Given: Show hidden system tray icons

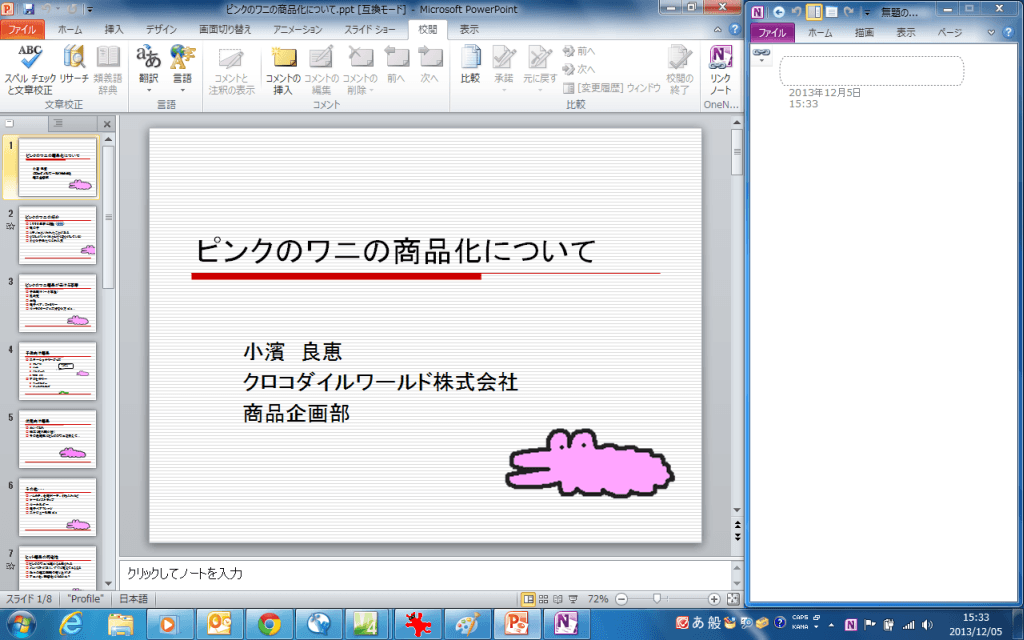Looking at the screenshot, I should click(832, 625).
